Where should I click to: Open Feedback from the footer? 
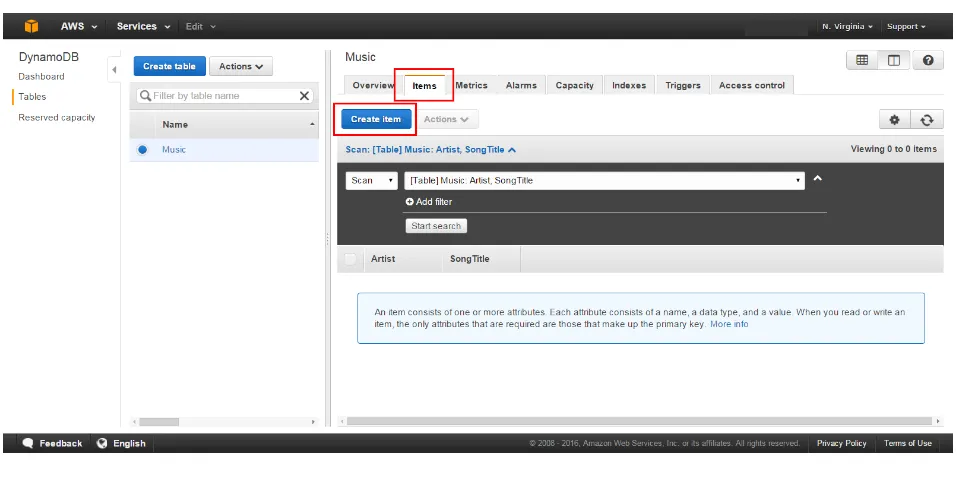pos(52,443)
